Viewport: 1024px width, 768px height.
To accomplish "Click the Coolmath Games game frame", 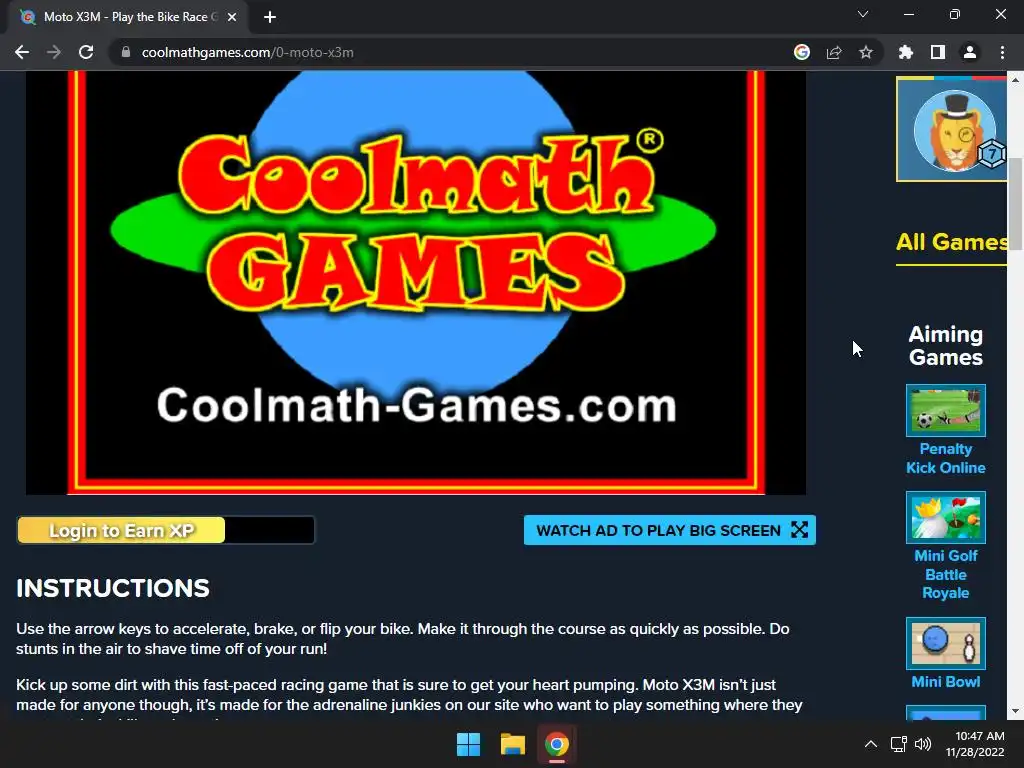I will [416, 282].
